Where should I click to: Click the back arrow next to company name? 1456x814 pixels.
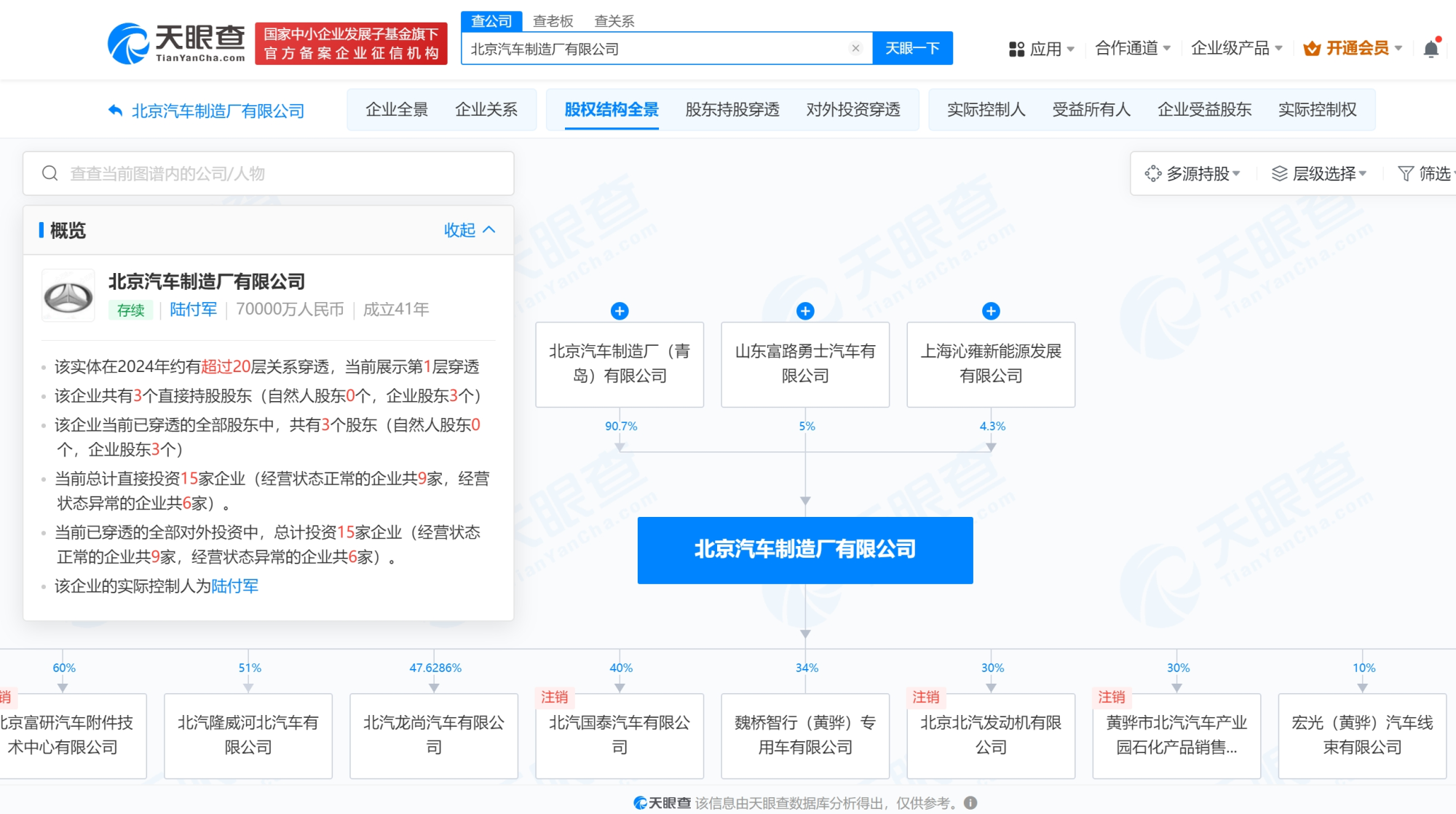tap(115, 111)
